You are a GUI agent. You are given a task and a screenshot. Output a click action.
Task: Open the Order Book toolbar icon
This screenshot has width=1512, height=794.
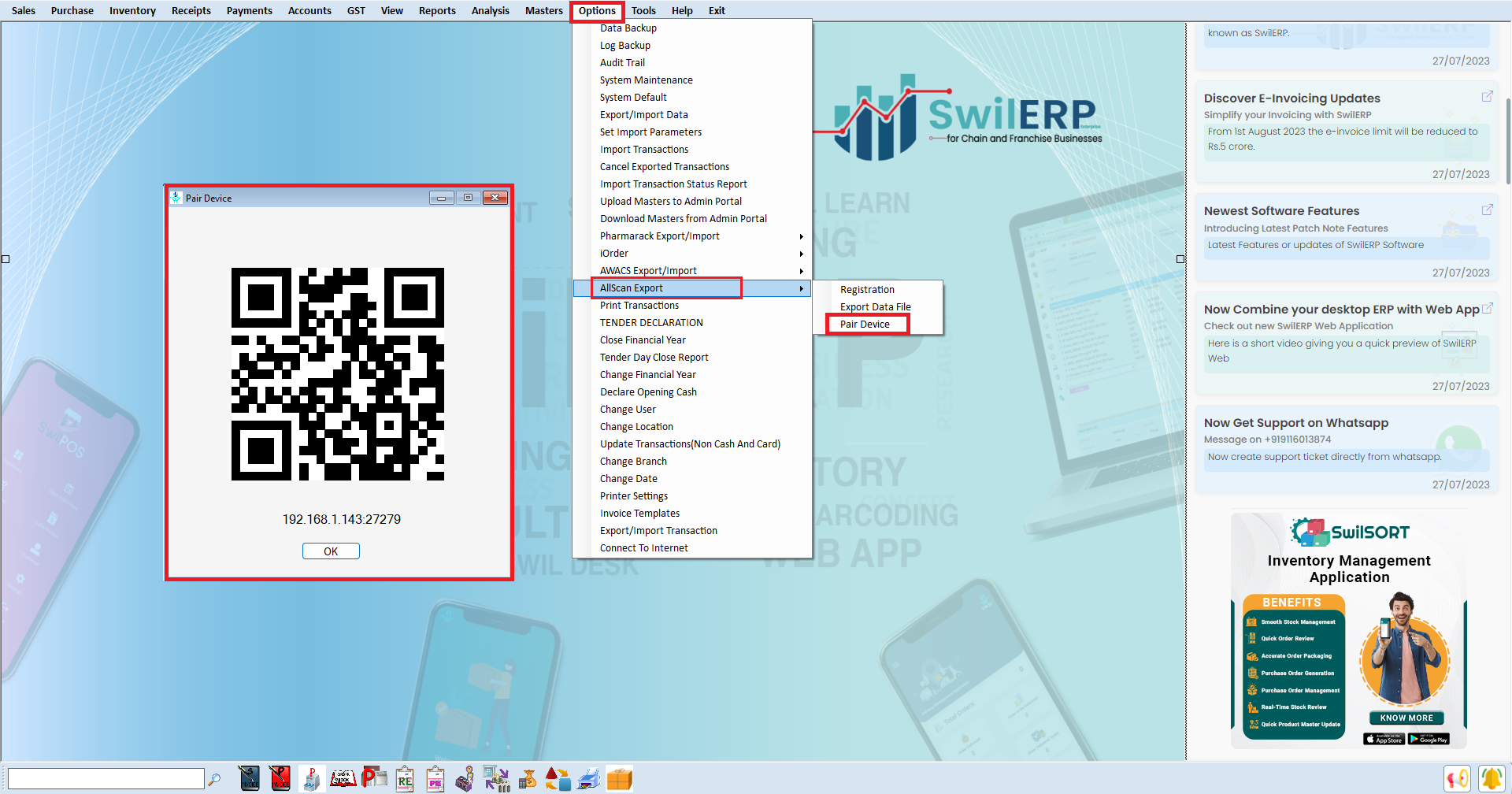[343, 778]
